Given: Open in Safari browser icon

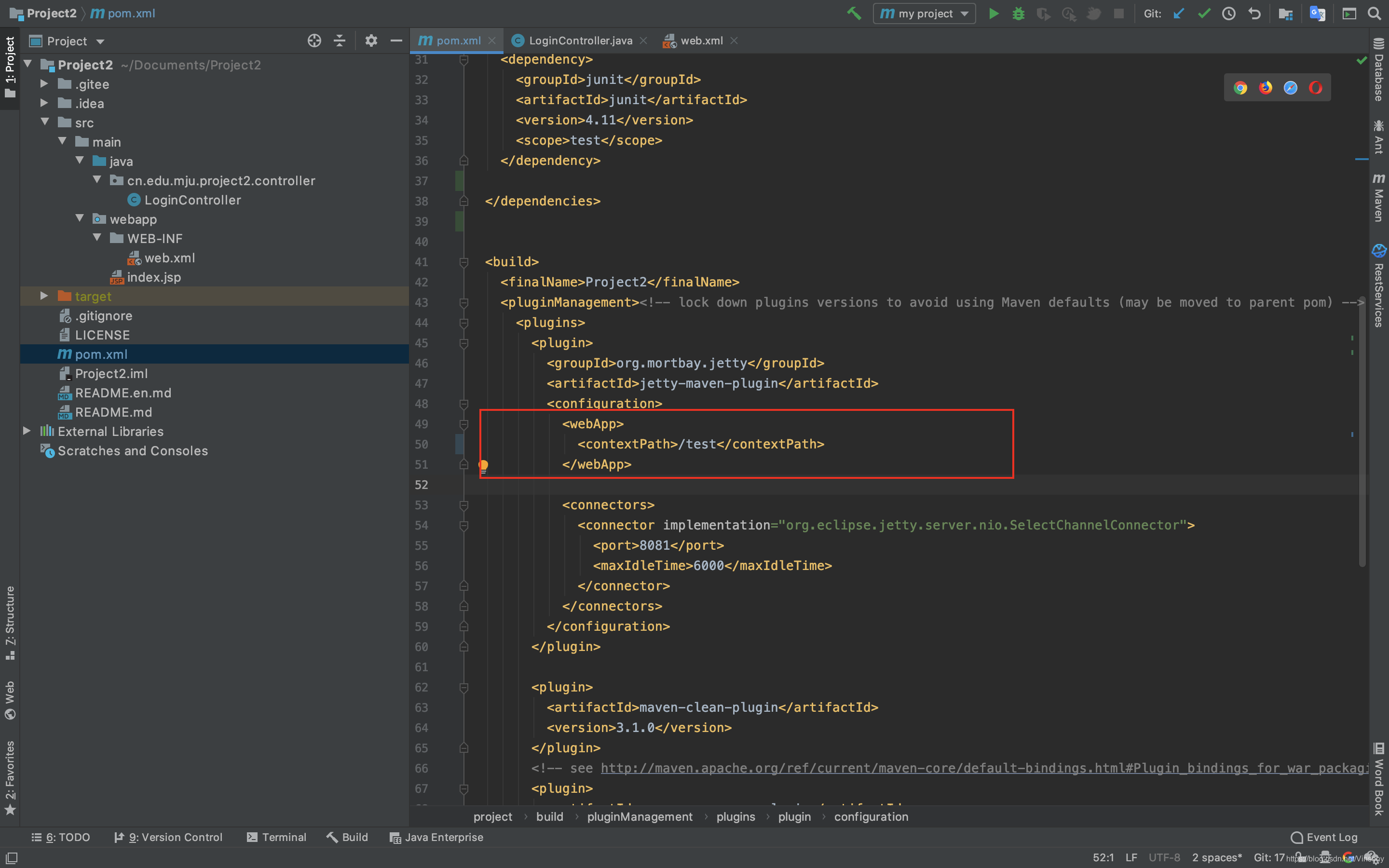Looking at the screenshot, I should pyautogui.click(x=1290, y=88).
